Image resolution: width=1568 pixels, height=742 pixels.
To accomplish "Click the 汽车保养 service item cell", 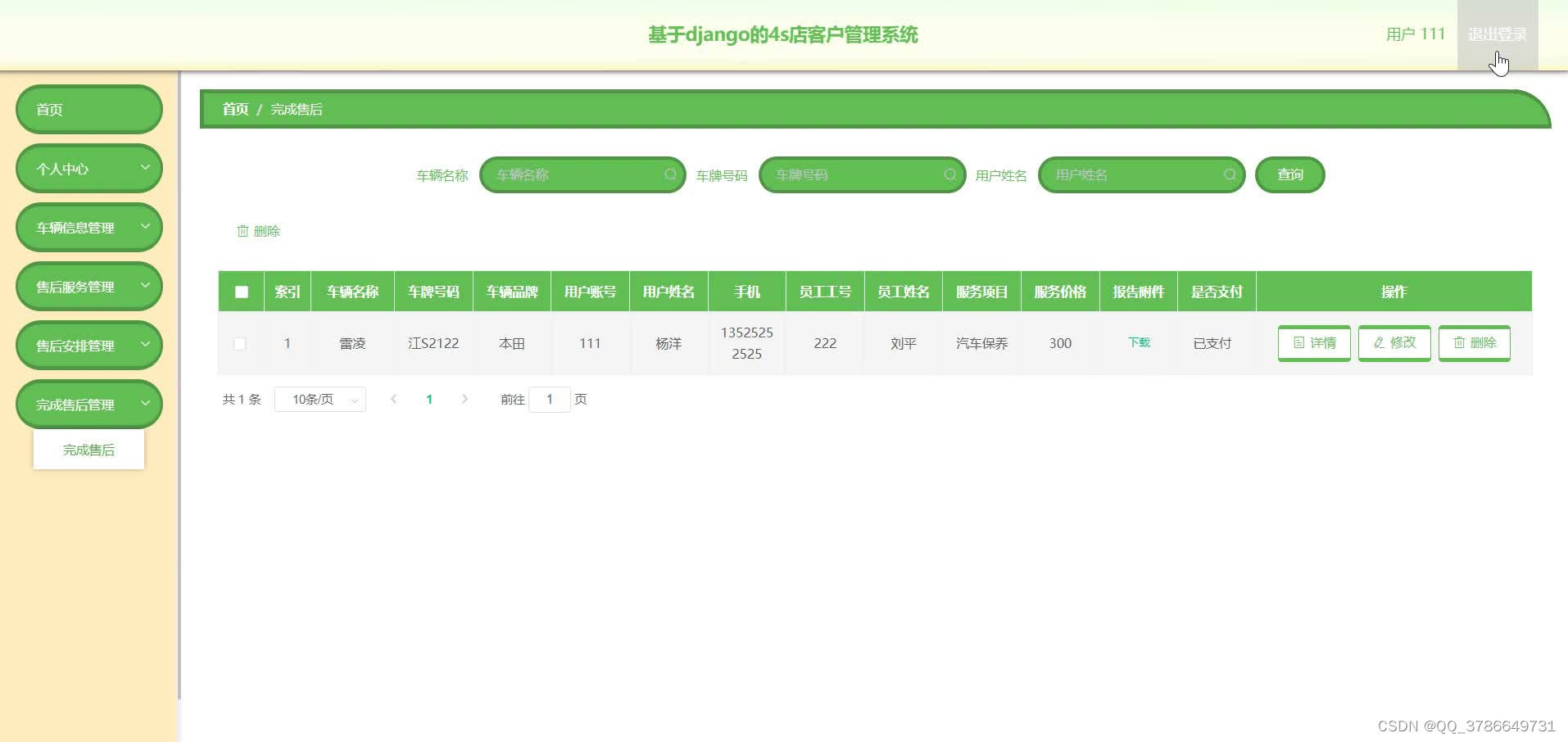I will coord(981,343).
